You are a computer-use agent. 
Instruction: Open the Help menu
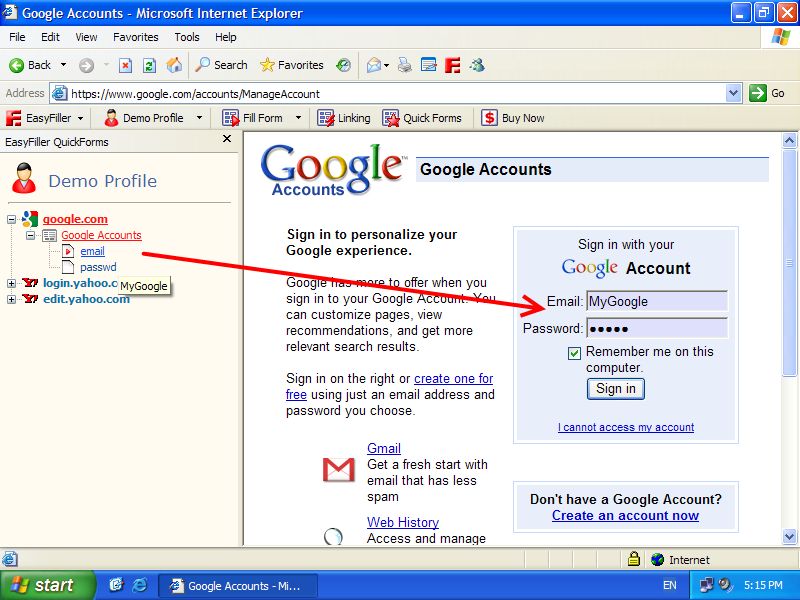click(x=226, y=37)
